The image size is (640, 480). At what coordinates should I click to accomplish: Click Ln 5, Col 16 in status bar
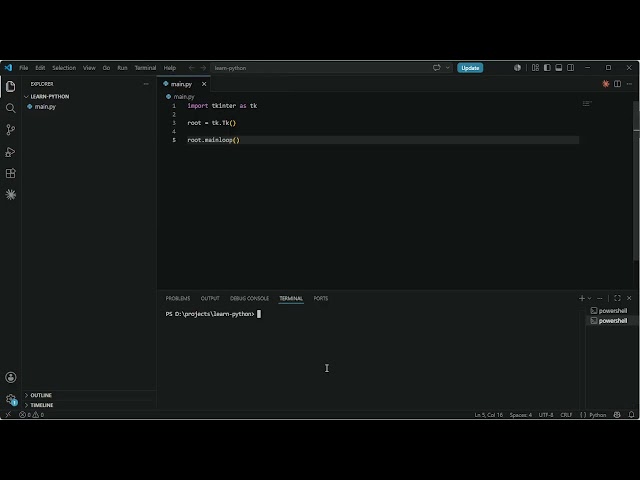488,415
